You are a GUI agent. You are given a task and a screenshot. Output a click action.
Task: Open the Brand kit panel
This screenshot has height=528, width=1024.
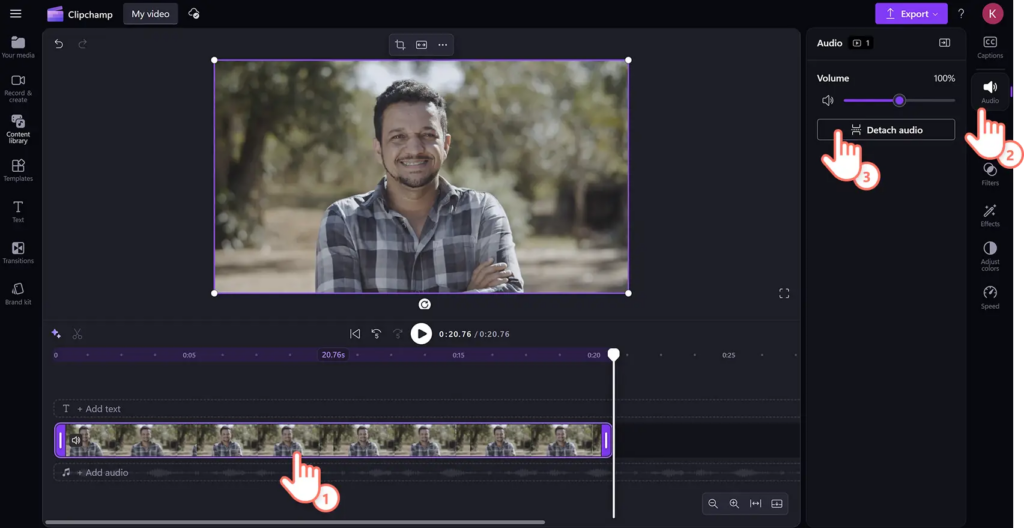click(x=18, y=293)
